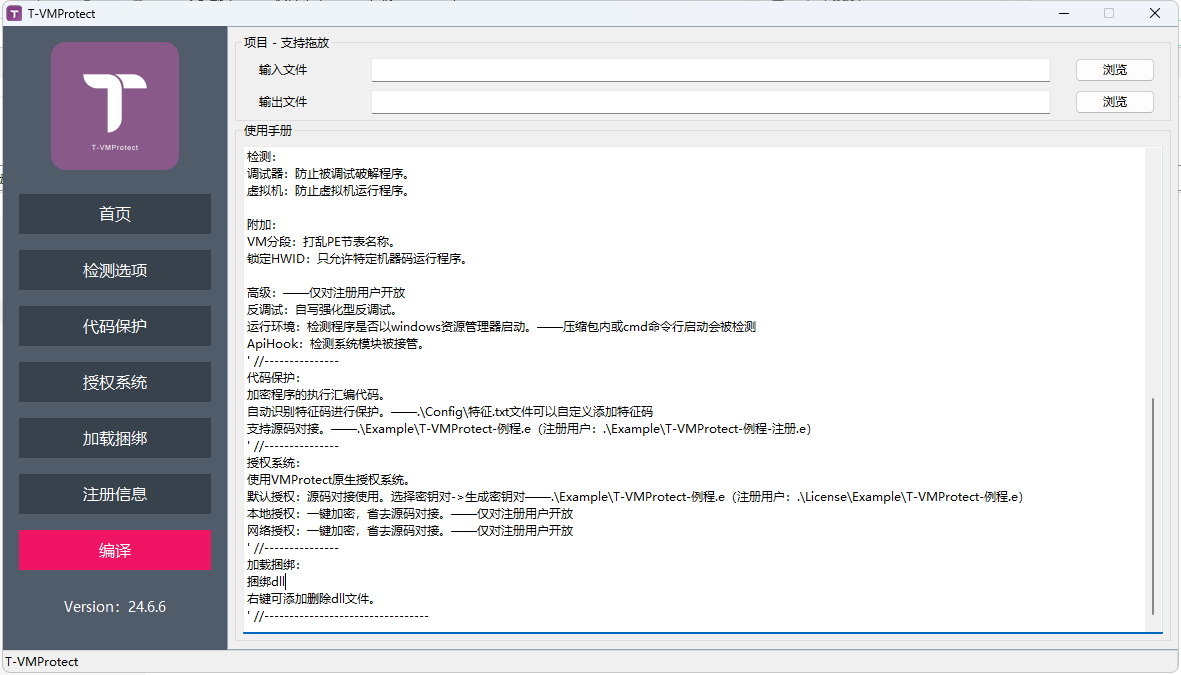The width and height of the screenshot is (1181, 675).
Task: Click the '调试器: 防止被调试破解程序。' line
Action: [x=329, y=173]
